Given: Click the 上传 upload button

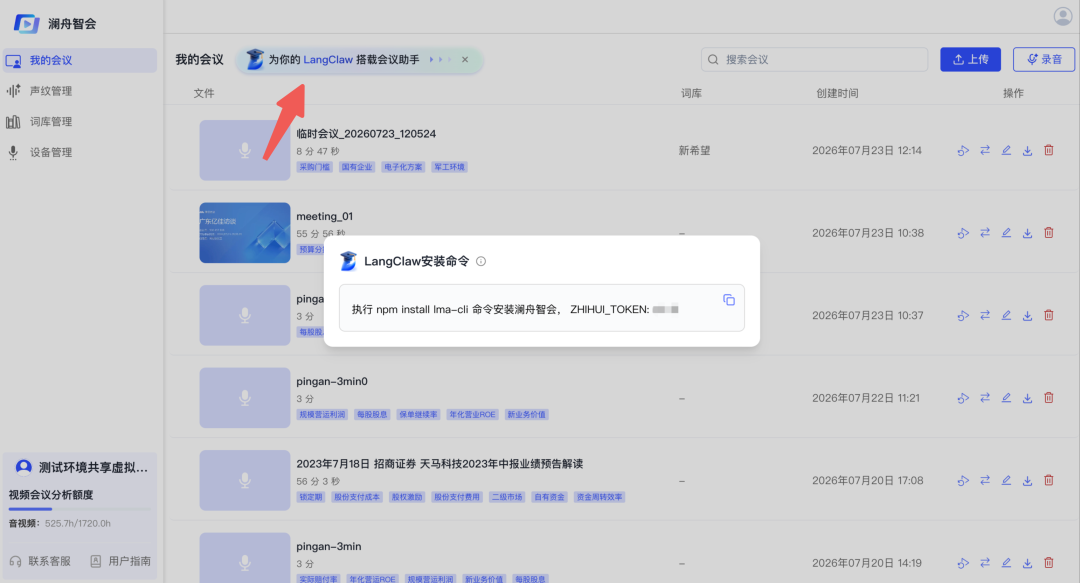Looking at the screenshot, I should [x=970, y=60].
